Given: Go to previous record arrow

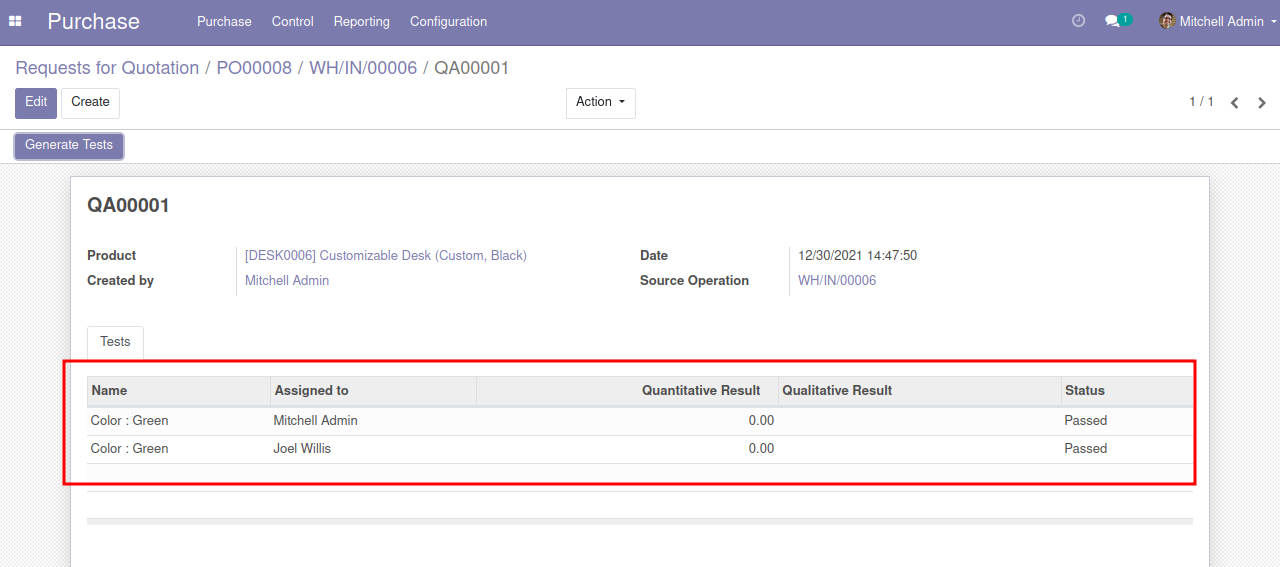Looking at the screenshot, I should [1235, 103].
